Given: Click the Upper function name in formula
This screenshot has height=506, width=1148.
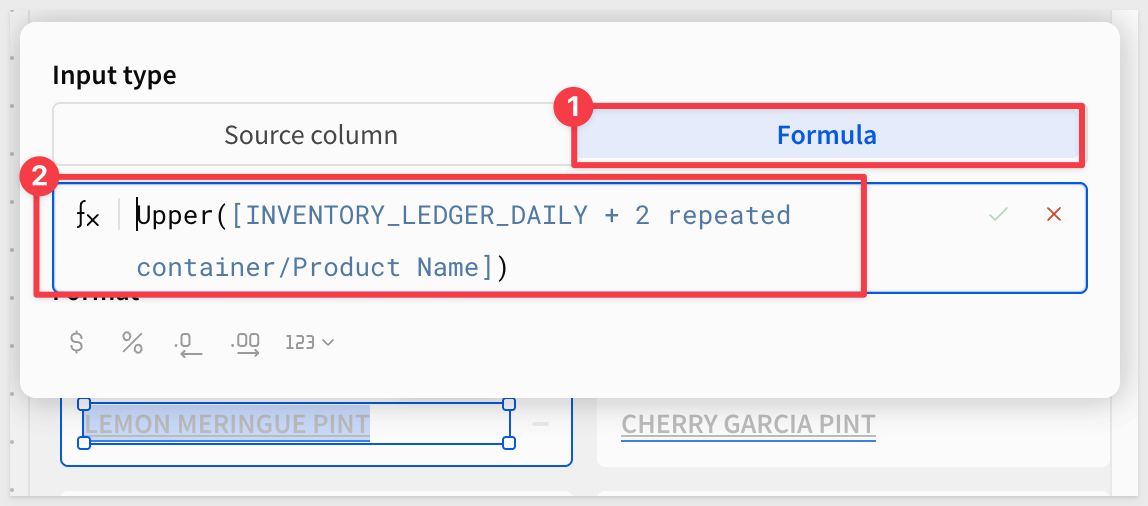Looking at the screenshot, I should point(170,215).
